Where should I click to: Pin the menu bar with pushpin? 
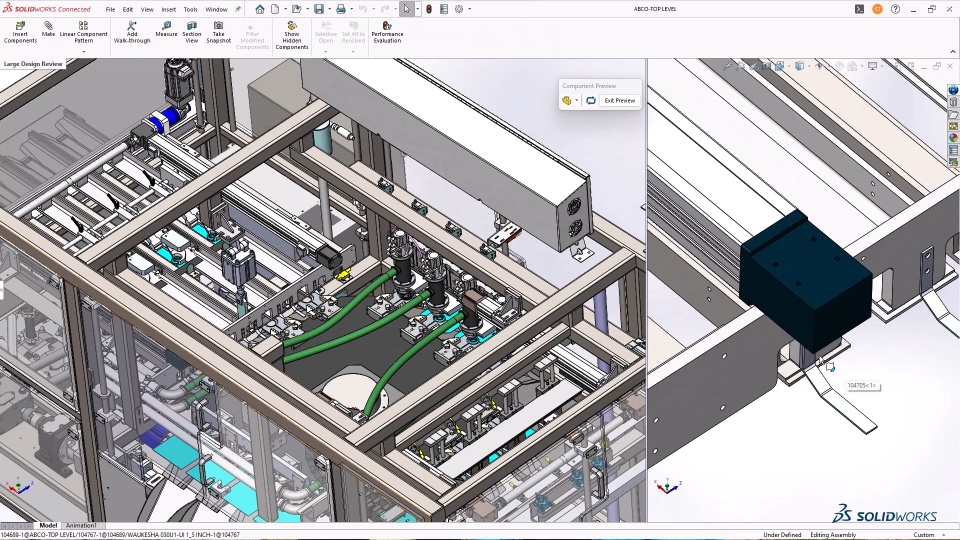[238, 9]
